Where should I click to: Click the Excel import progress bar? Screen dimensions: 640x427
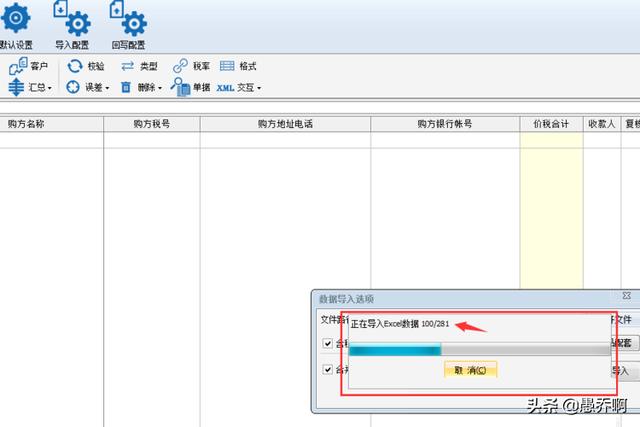(480, 349)
